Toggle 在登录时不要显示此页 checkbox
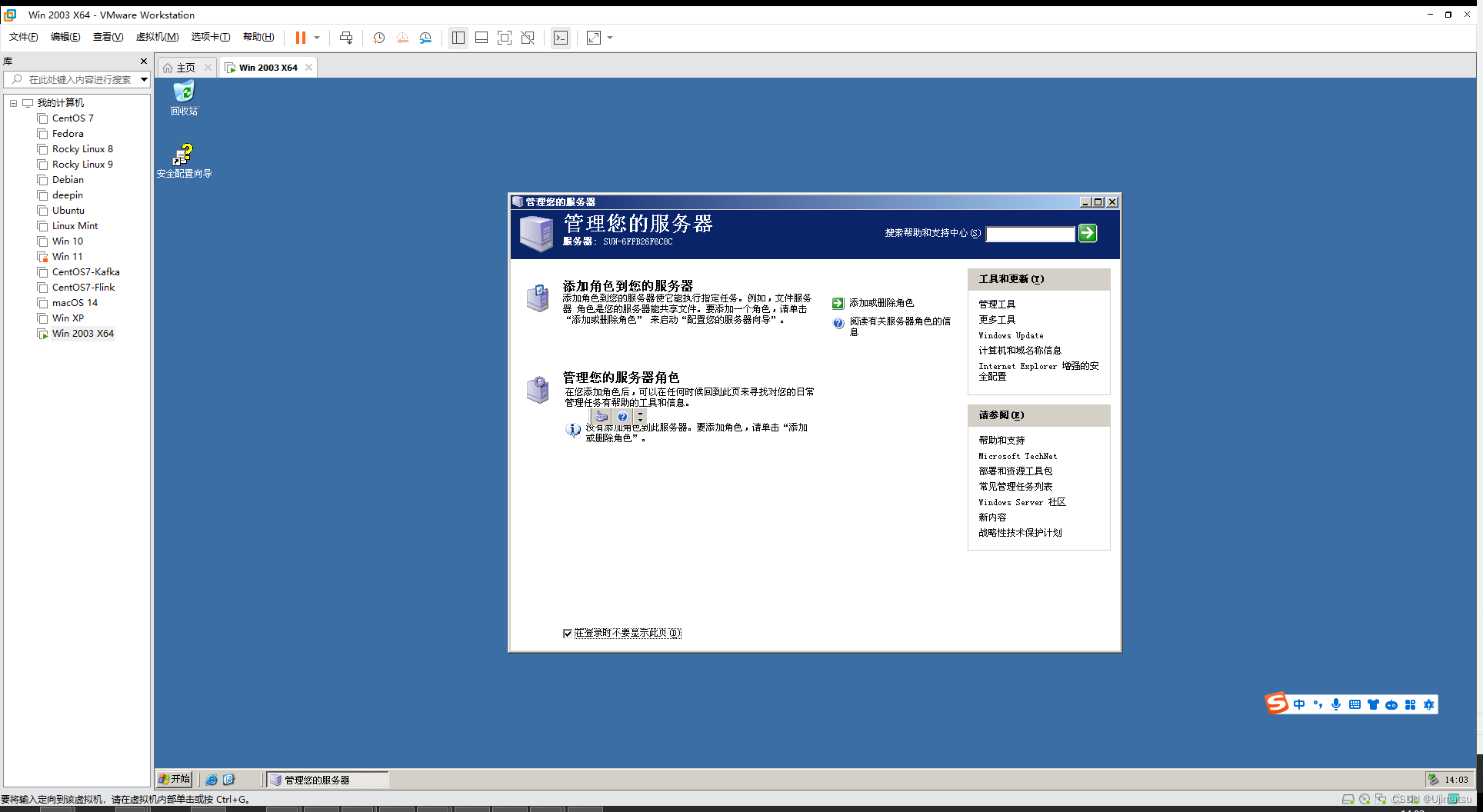Screen dimensions: 1483x812 (x=568, y=634)
